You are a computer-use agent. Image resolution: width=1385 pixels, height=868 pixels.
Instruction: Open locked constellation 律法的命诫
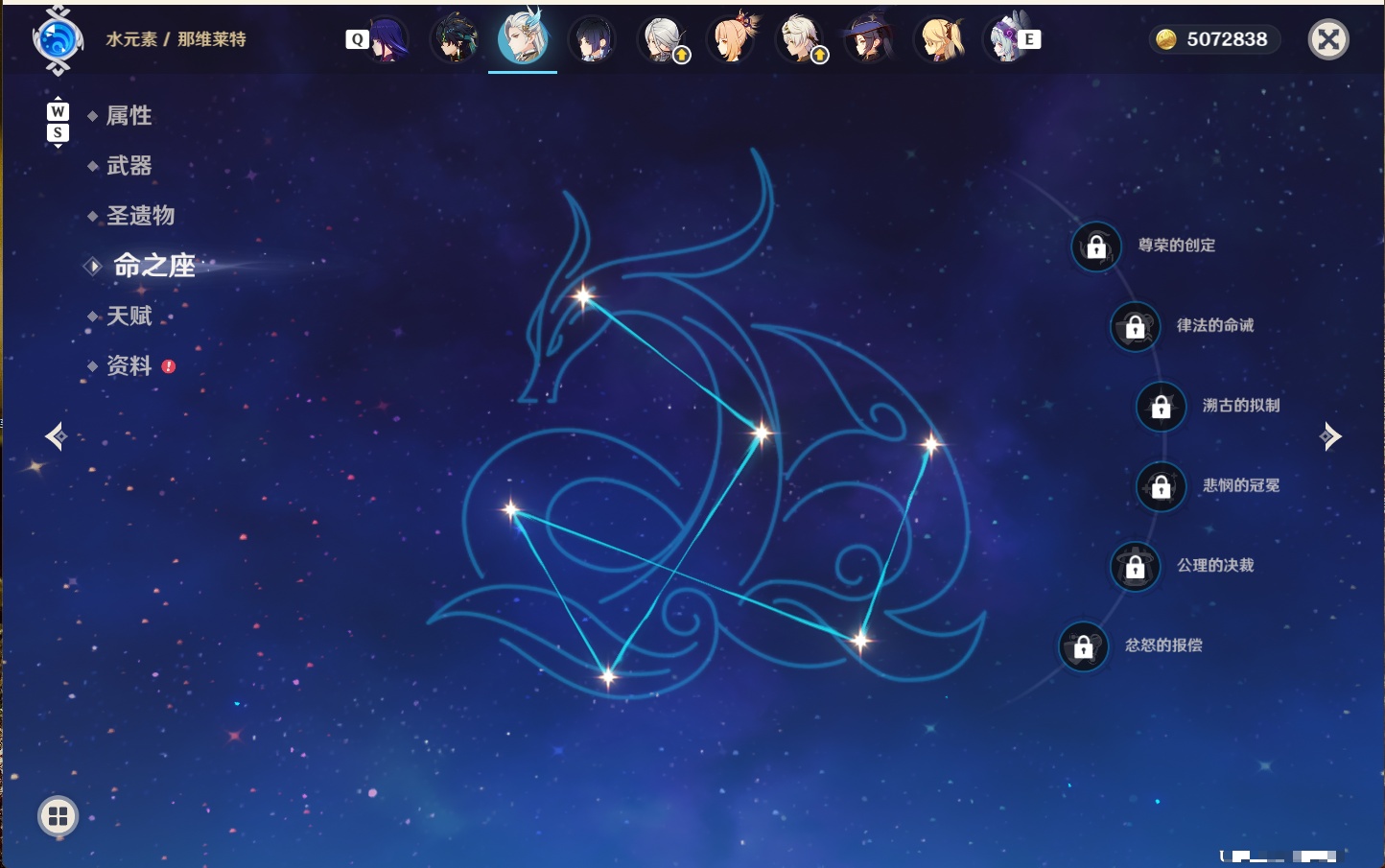[x=1135, y=326]
